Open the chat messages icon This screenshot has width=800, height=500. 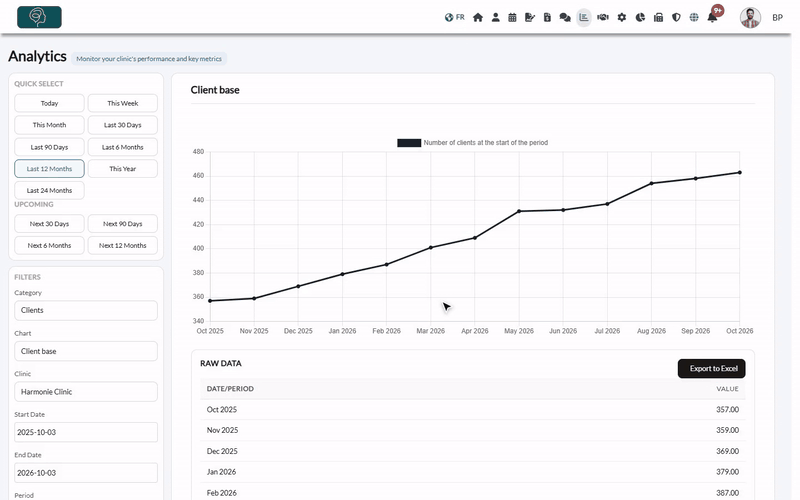tap(565, 17)
